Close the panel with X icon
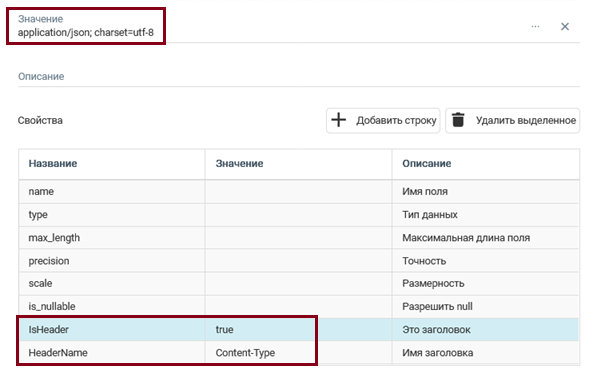The width and height of the screenshot is (598, 383). pyautogui.click(x=565, y=27)
